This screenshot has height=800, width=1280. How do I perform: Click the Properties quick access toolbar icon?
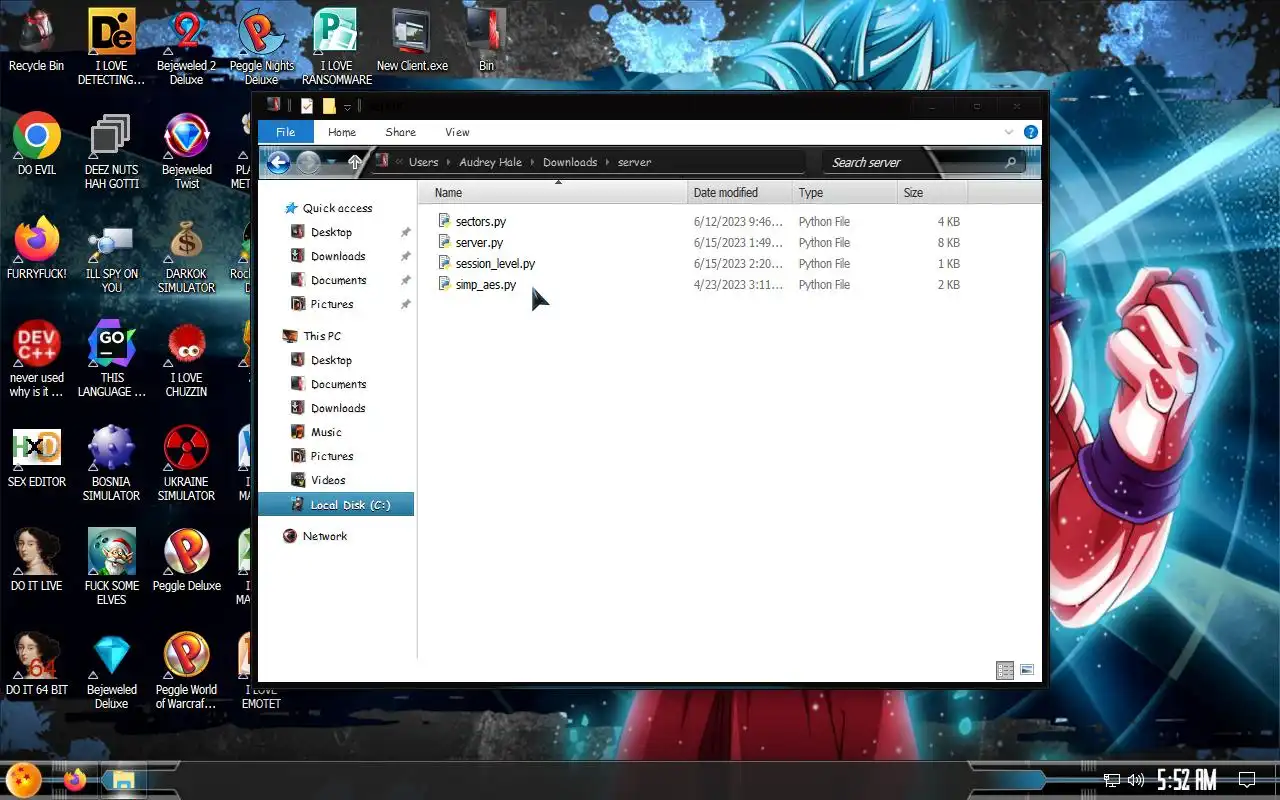click(x=307, y=106)
